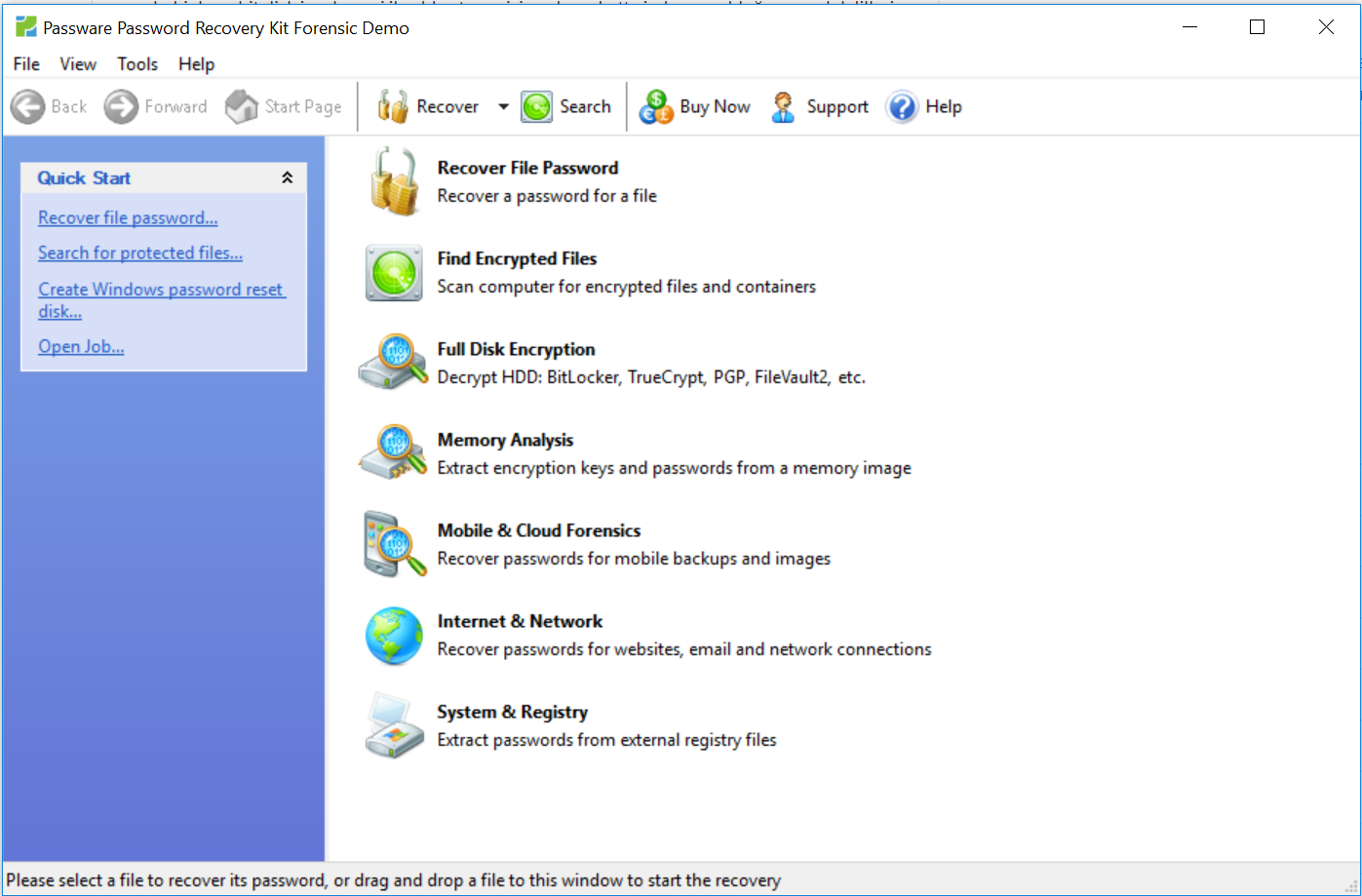Click the Start Page toolbar label
This screenshot has height=896, width=1362.
[303, 106]
